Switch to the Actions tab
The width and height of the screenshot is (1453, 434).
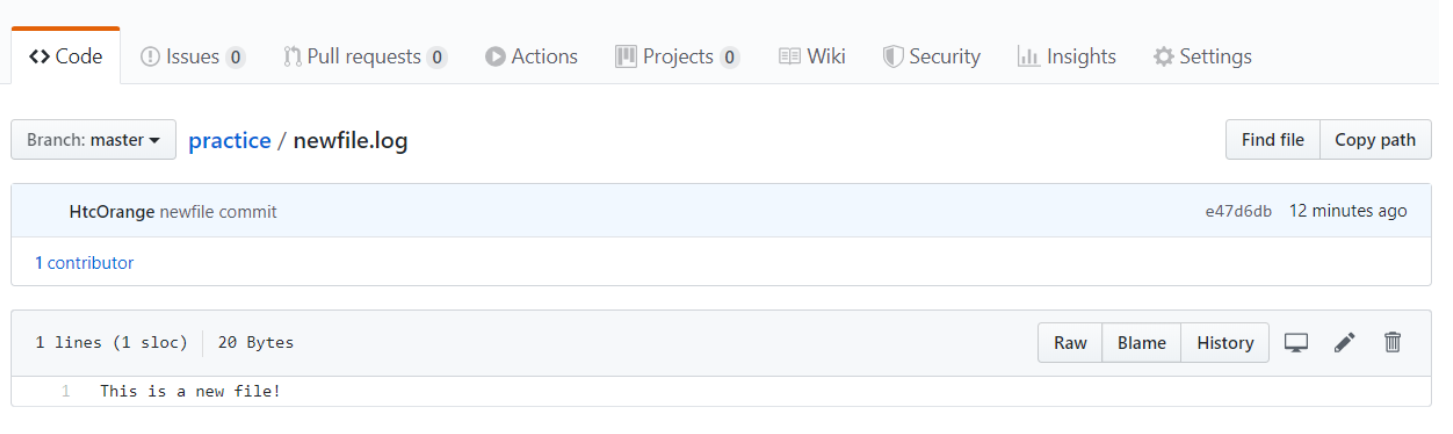(x=532, y=57)
